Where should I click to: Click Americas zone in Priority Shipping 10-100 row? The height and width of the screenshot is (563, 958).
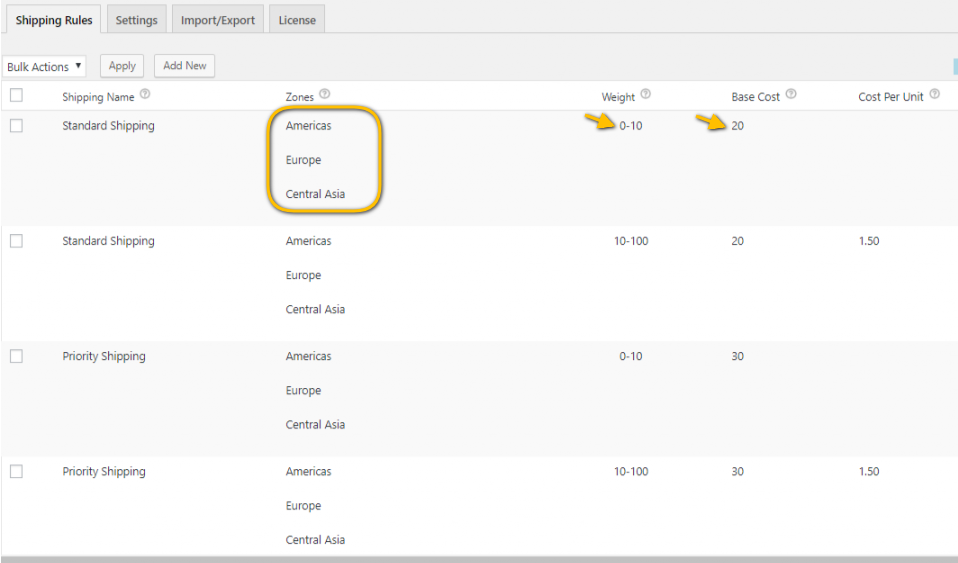point(309,471)
